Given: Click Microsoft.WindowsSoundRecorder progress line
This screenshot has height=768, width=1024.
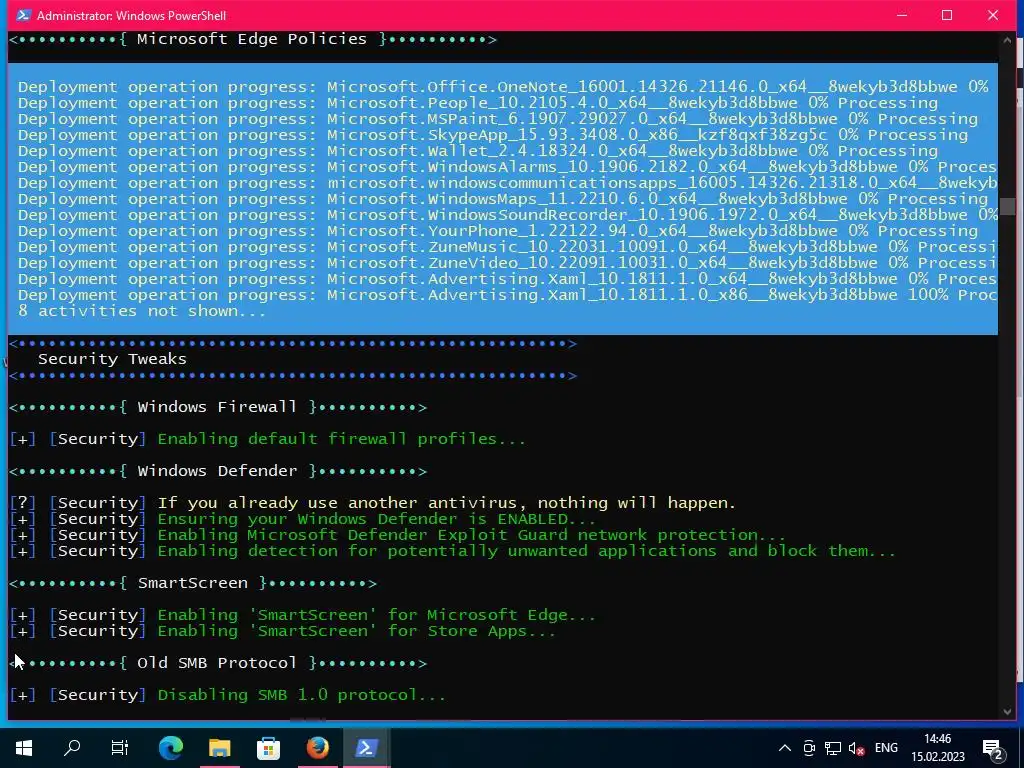Looking at the screenshot, I should tap(507, 215).
